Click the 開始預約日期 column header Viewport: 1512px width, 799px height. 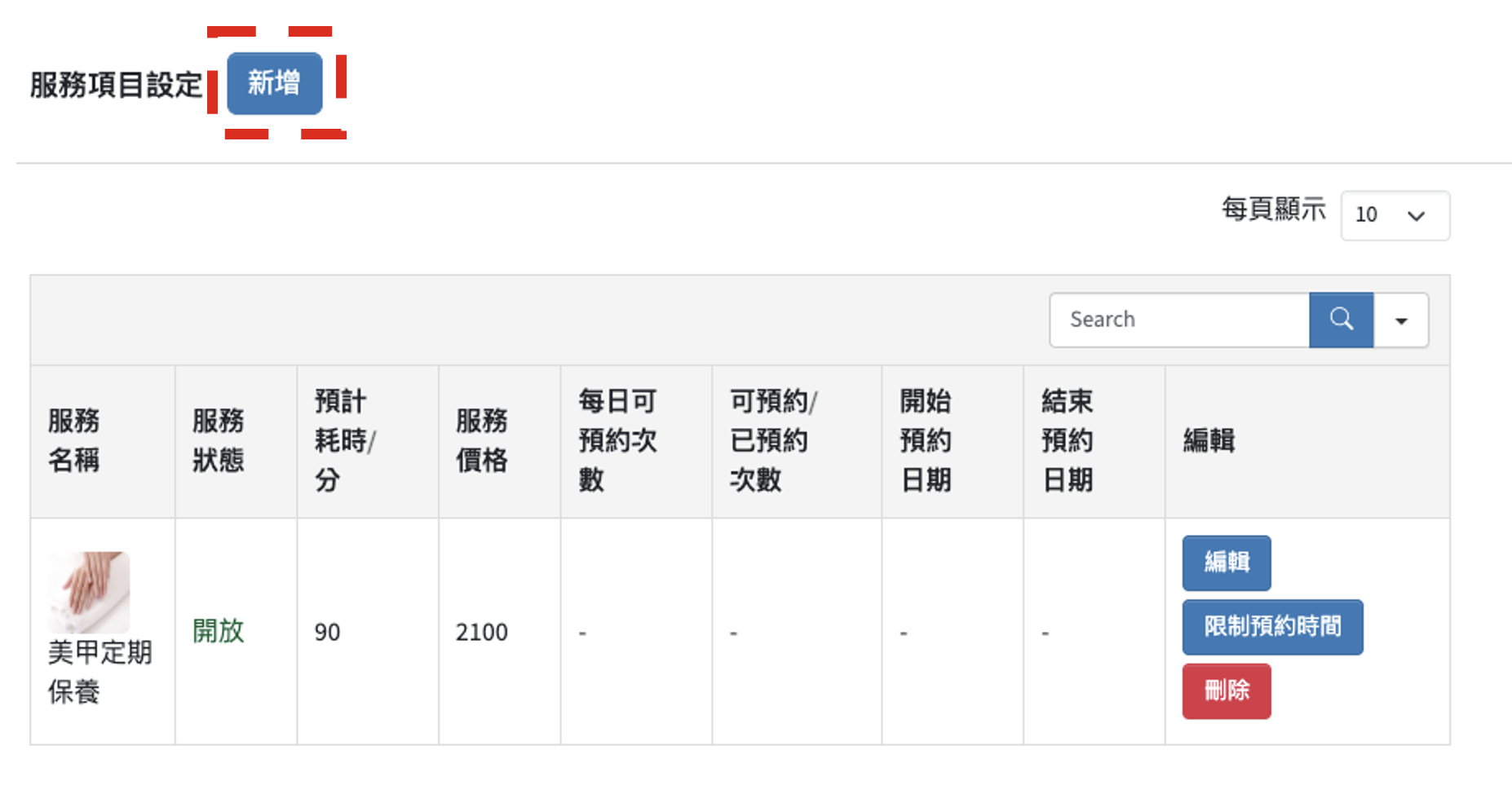pyautogui.click(x=926, y=440)
